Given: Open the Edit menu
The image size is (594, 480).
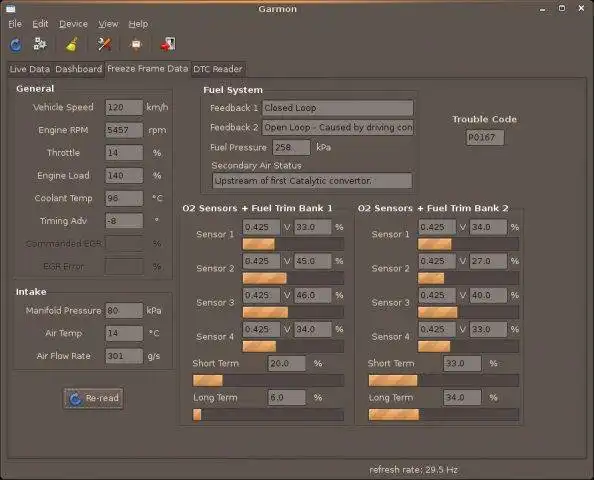Looking at the screenshot, I should [x=40, y=24].
